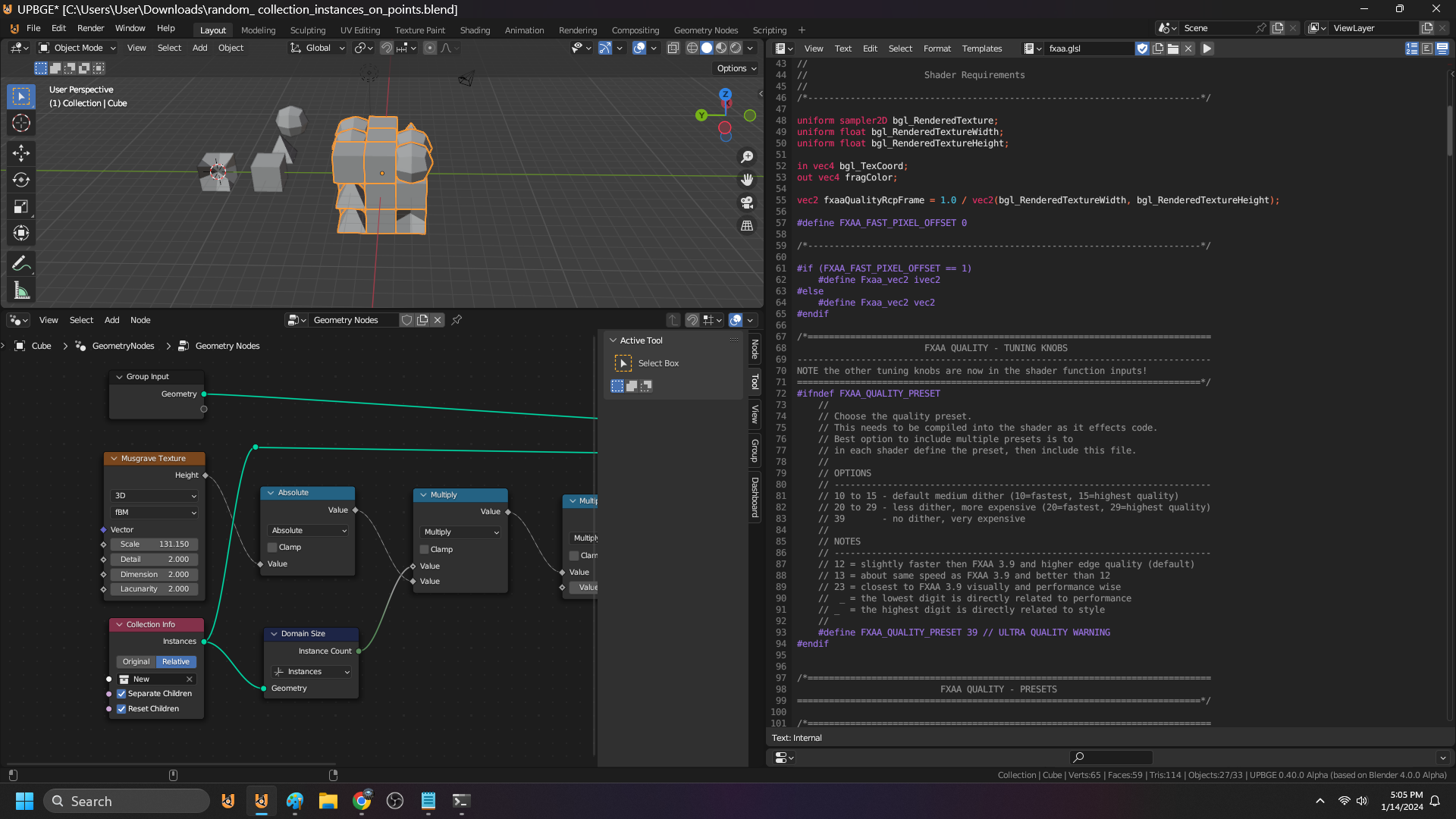Switch to the Shading workspace tab
Viewport: 1456px width, 819px height.
point(475,30)
